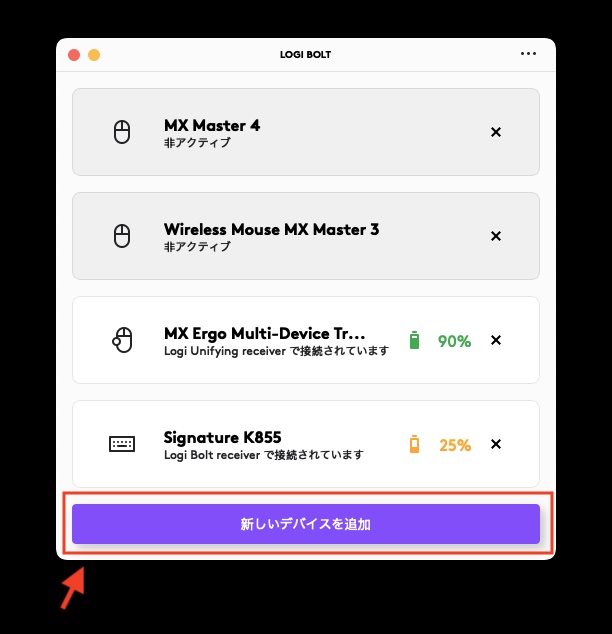This screenshot has width=612, height=634.
Task: Click the yellow minimize window button
Action: coord(94,55)
